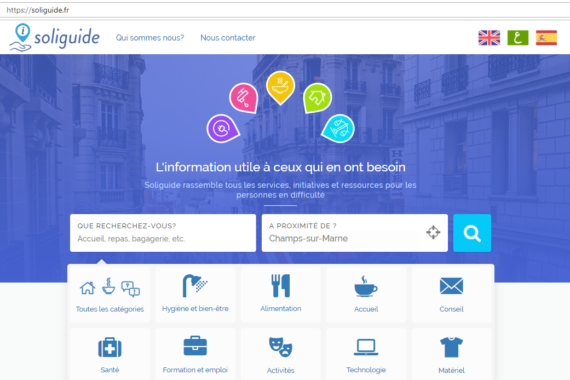This screenshot has width=570, height=380.
Task: Click the green house map pin icon
Action: coord(317,98)
